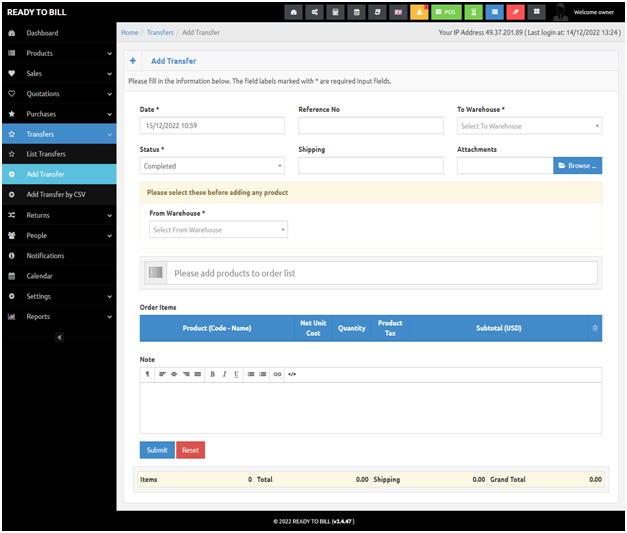Click the add products to order search field
Image resolution: width=627 pixels, height=533 pixels.
[382, 273]
